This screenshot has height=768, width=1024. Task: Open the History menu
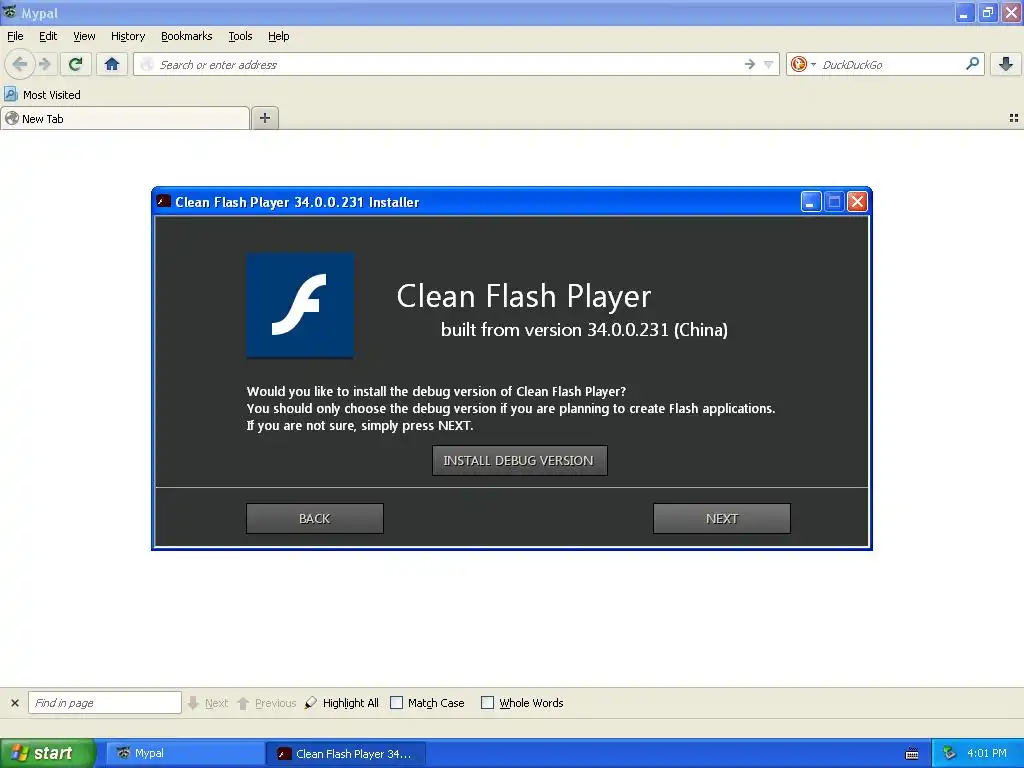[128, 36]
